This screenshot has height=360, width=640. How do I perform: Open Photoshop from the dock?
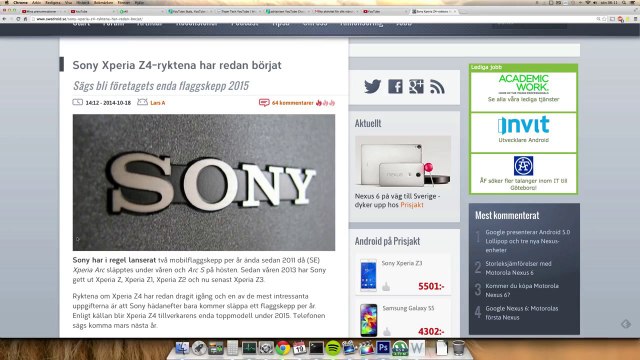click(383, 348)
